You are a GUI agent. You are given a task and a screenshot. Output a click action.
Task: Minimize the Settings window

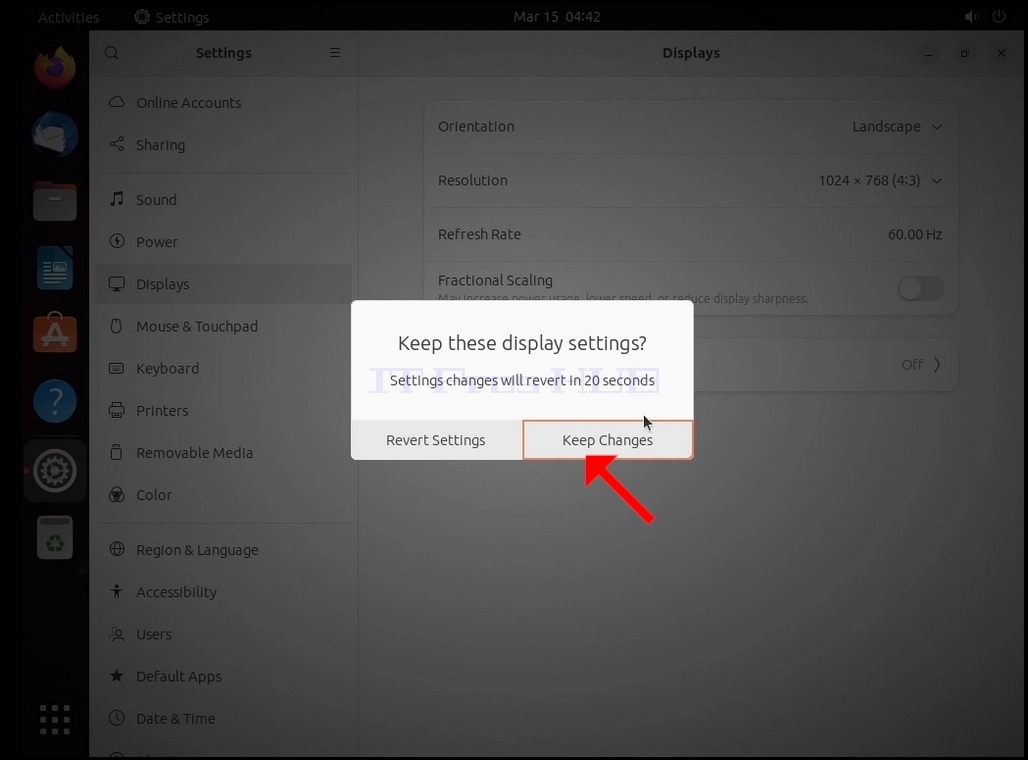click(x=928, y=53)
